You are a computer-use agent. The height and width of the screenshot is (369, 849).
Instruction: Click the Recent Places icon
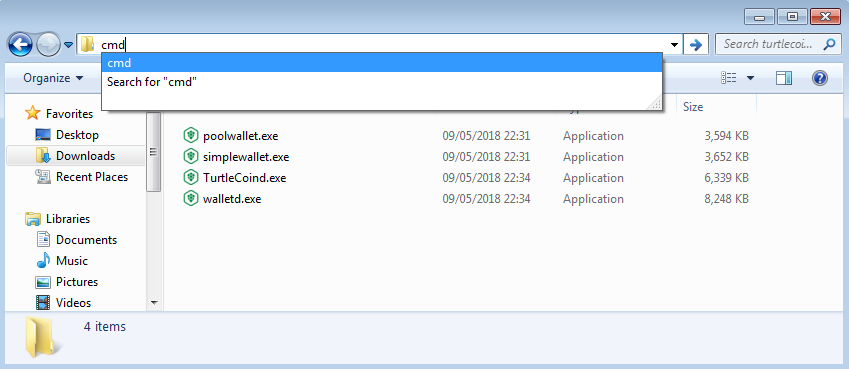[43, 177]
